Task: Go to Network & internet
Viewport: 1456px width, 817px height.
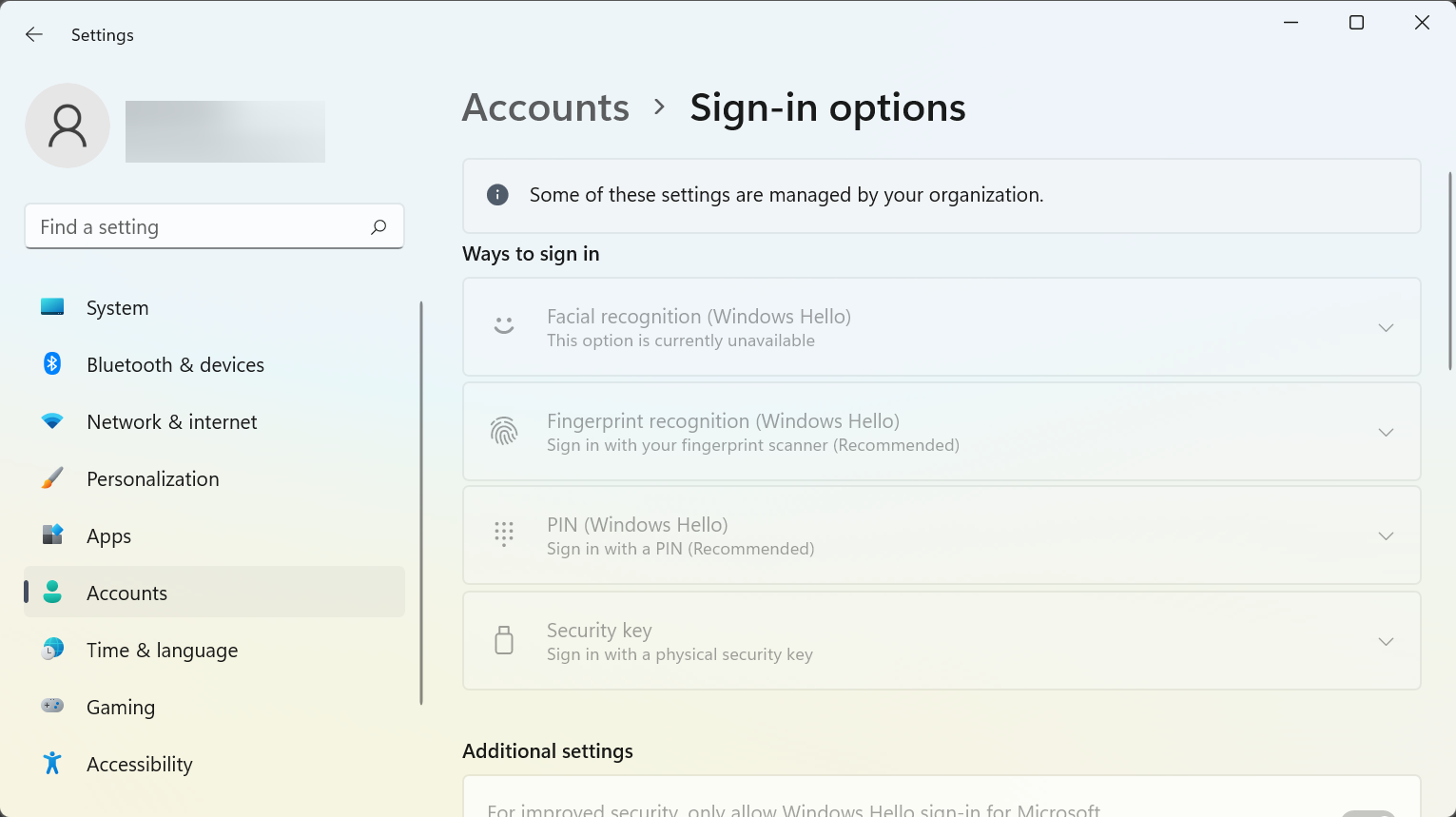Action: [x=215, y=421]
